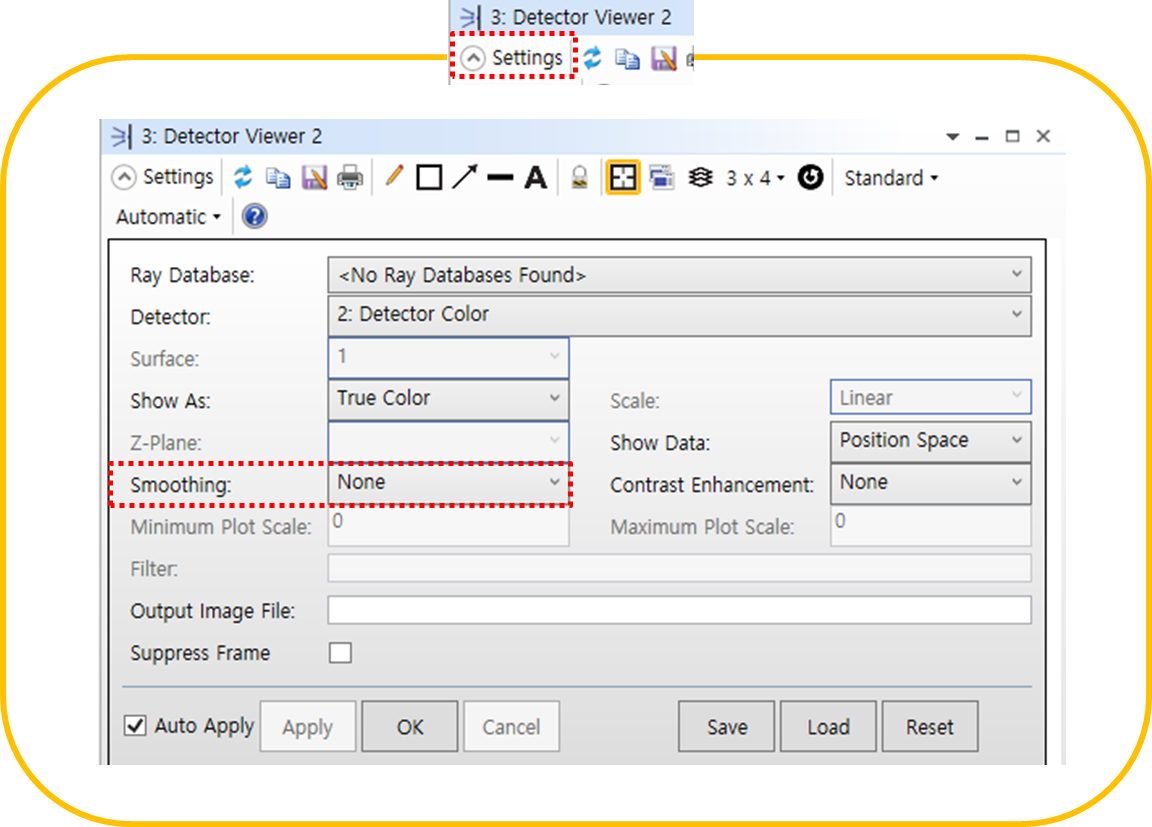Open the 3 x 4 layout dropdown
This screenshot has width=1152, height=827.
click(x=755, y=178)
